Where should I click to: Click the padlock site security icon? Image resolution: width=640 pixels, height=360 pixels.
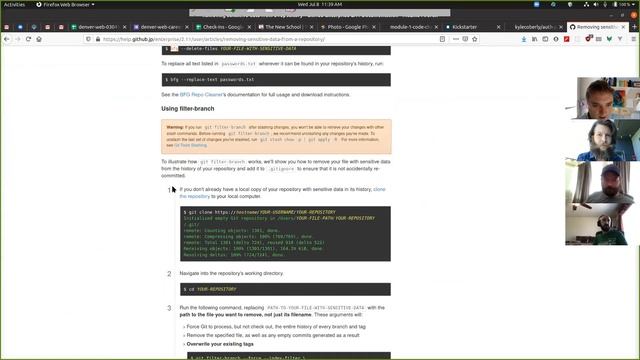click(98, 39)
